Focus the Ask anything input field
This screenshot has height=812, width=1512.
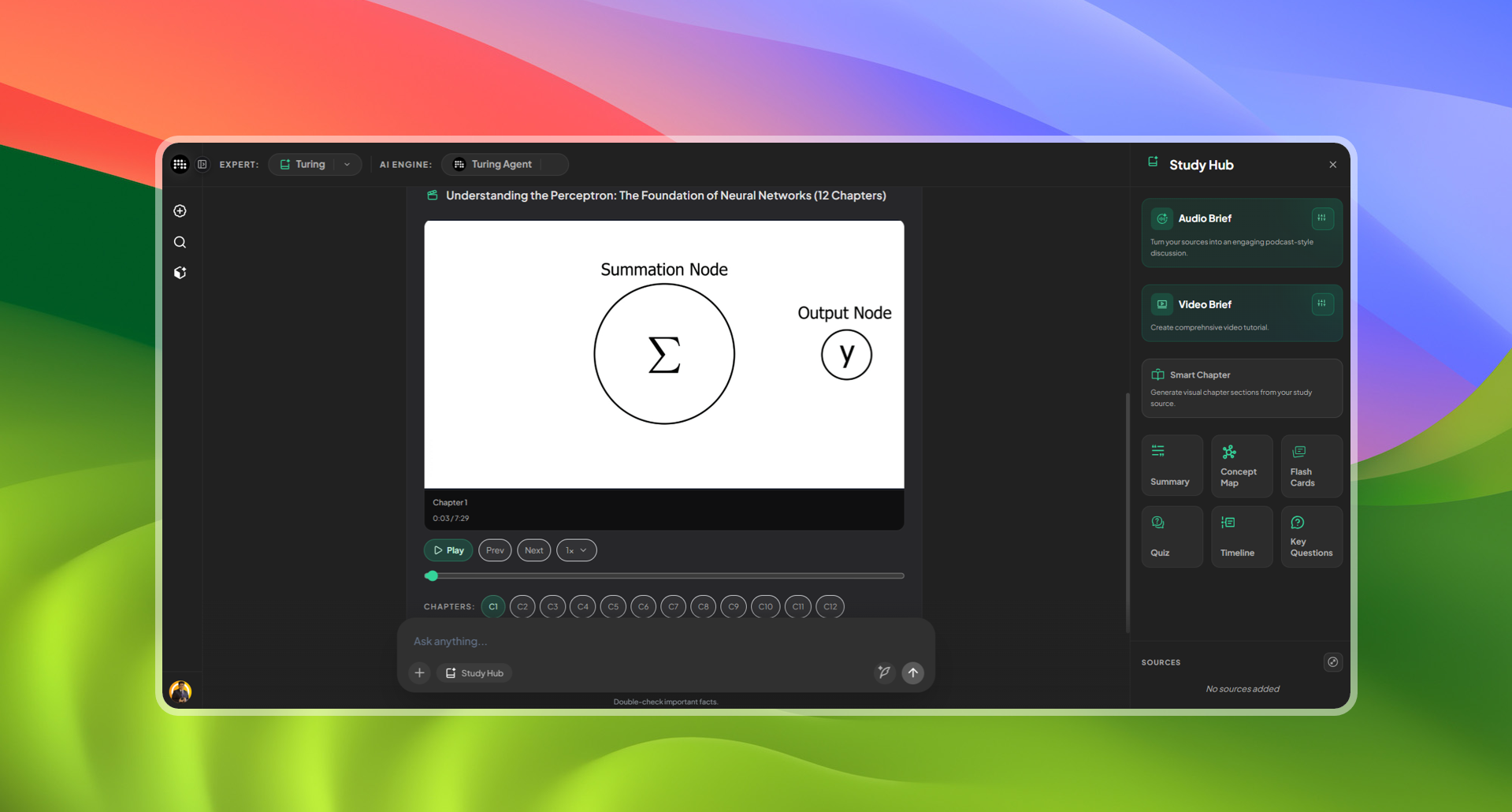pos(666,641)
